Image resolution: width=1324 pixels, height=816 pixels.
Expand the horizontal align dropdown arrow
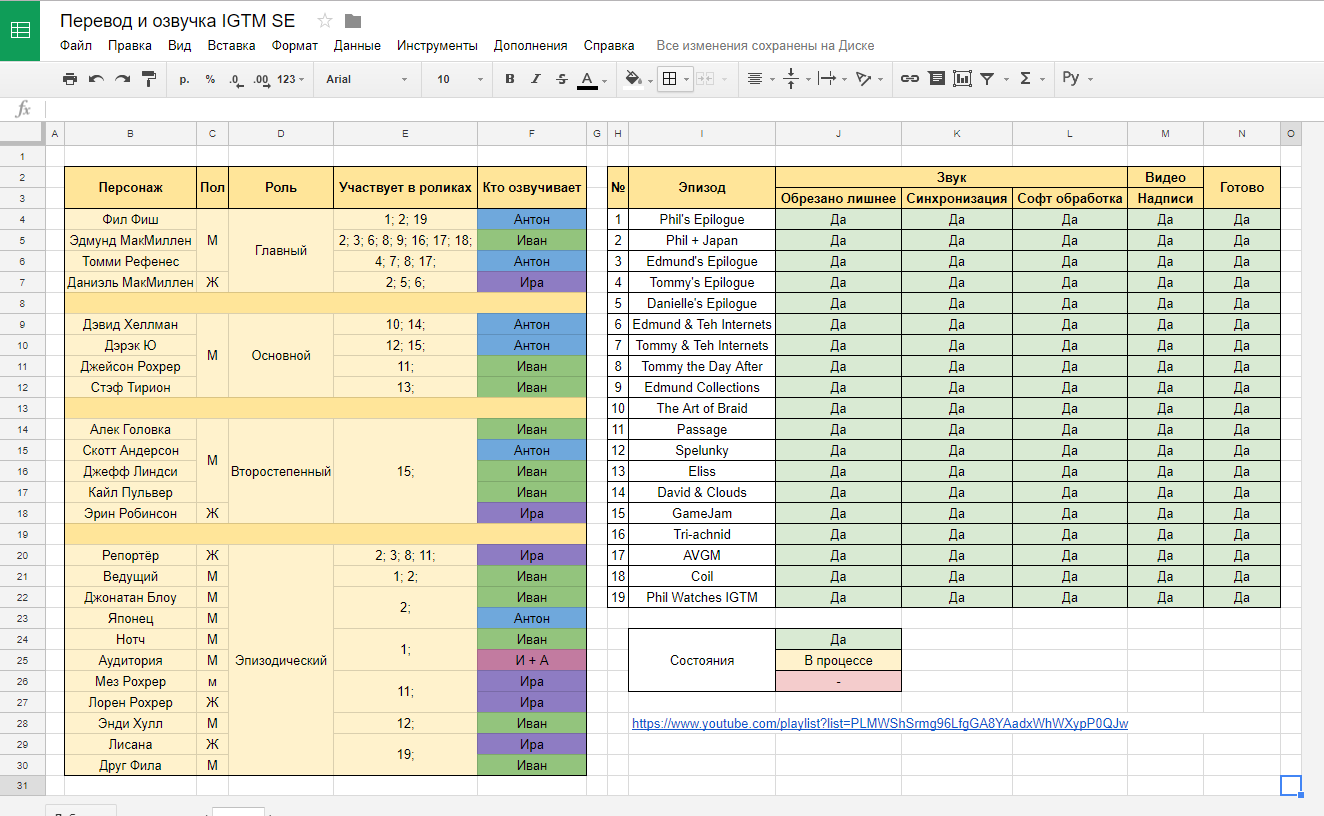pyautogui.click(x=772, y=80)
